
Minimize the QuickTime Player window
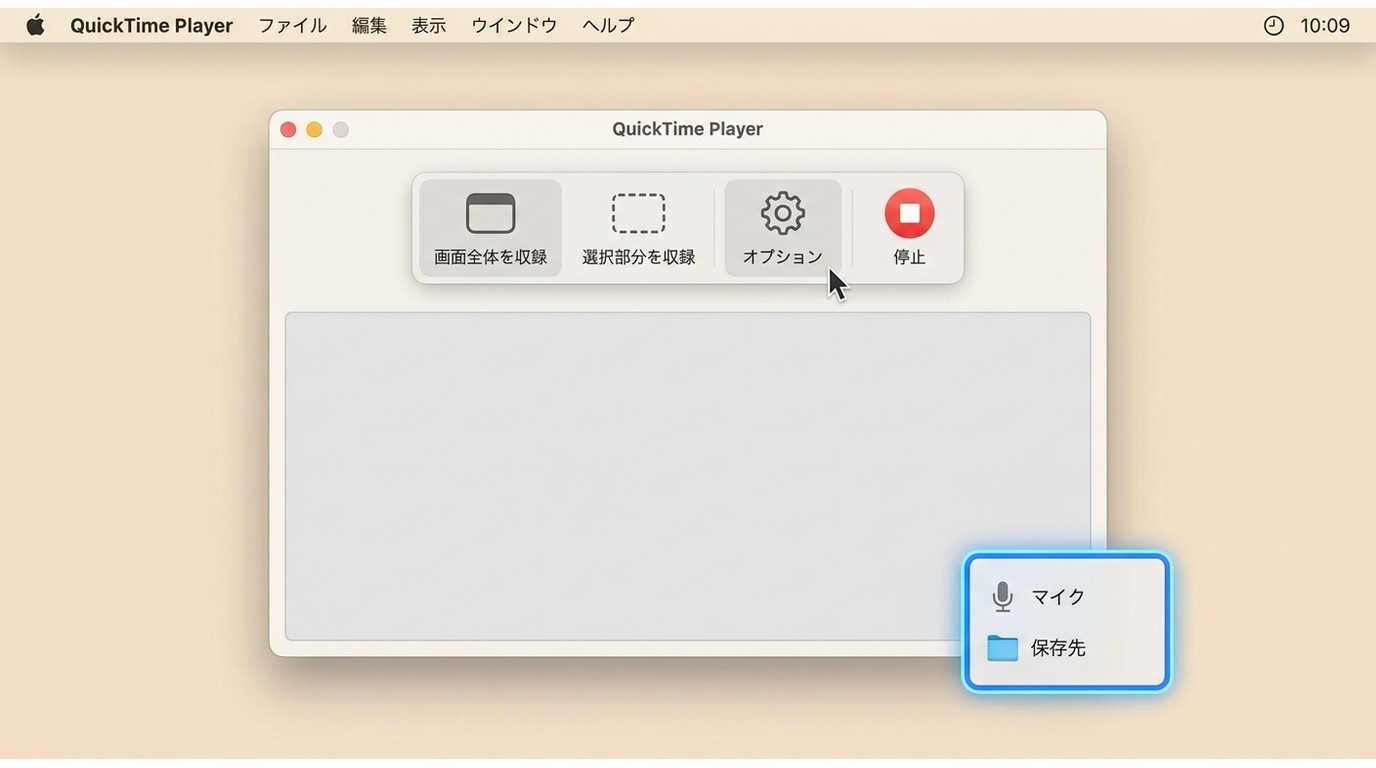314,130
